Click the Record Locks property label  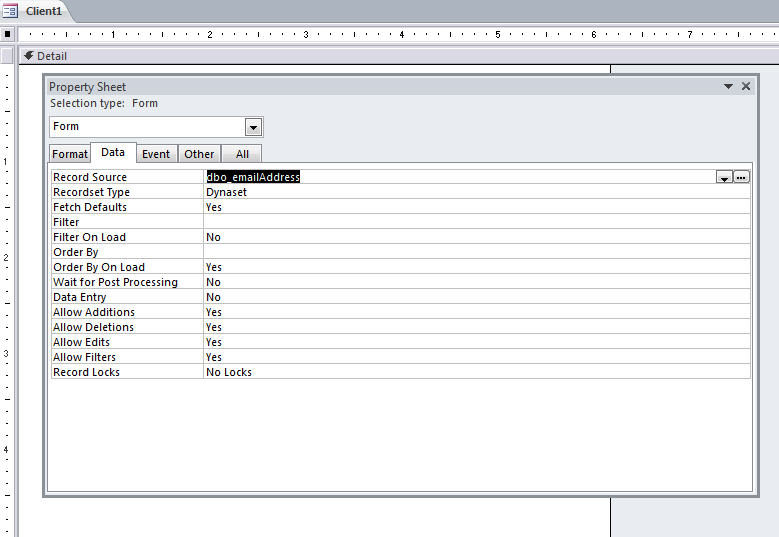[x=86, y=372]
